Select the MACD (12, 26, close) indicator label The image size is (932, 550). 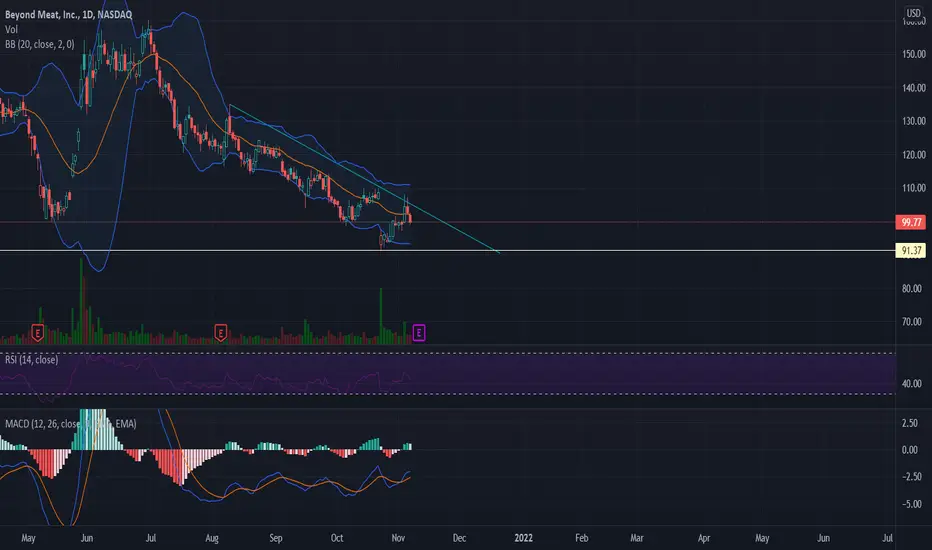[x=71, y=424]
